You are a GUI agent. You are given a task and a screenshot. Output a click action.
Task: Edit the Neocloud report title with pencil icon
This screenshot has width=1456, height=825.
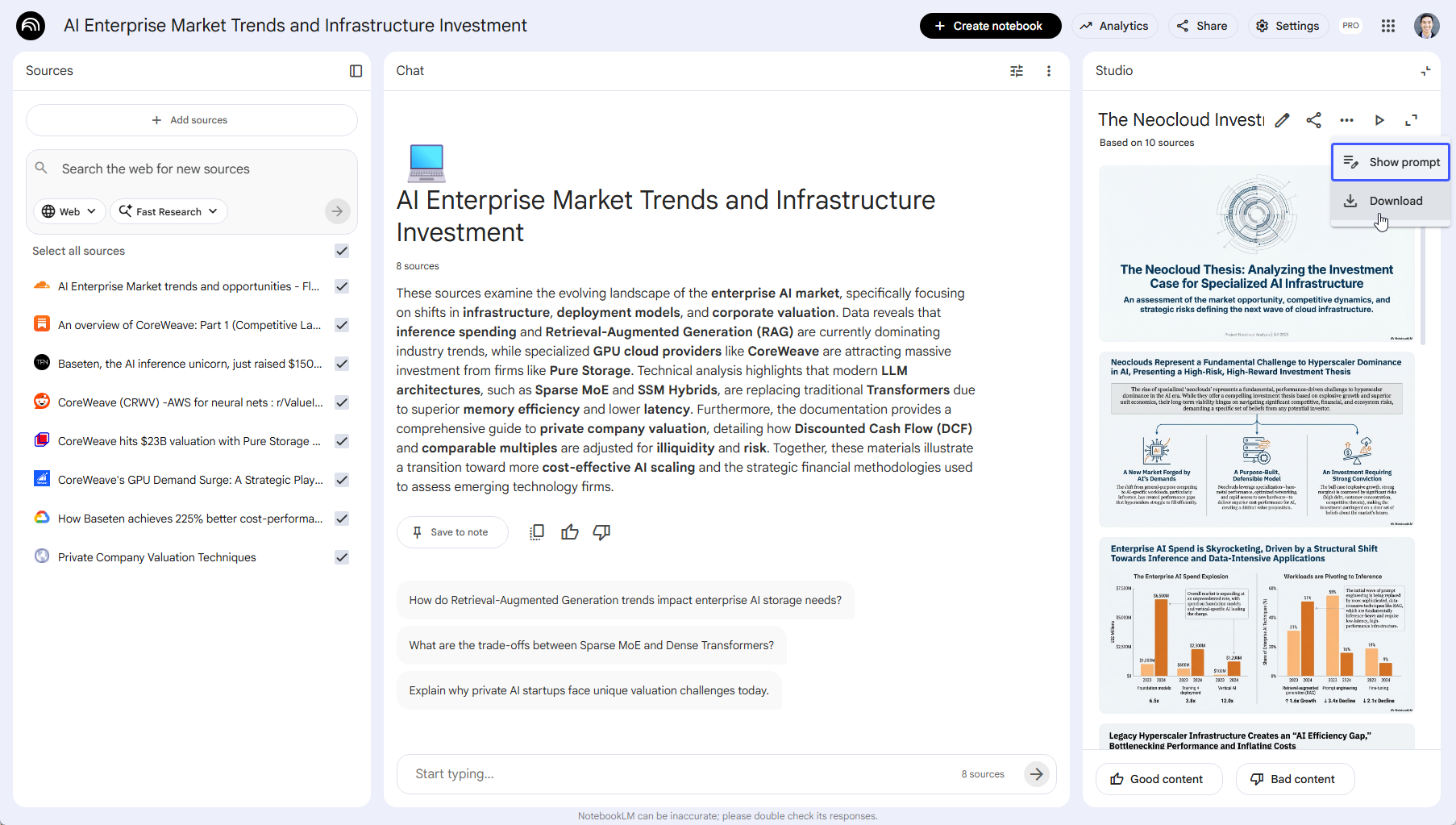(1282, 119)
